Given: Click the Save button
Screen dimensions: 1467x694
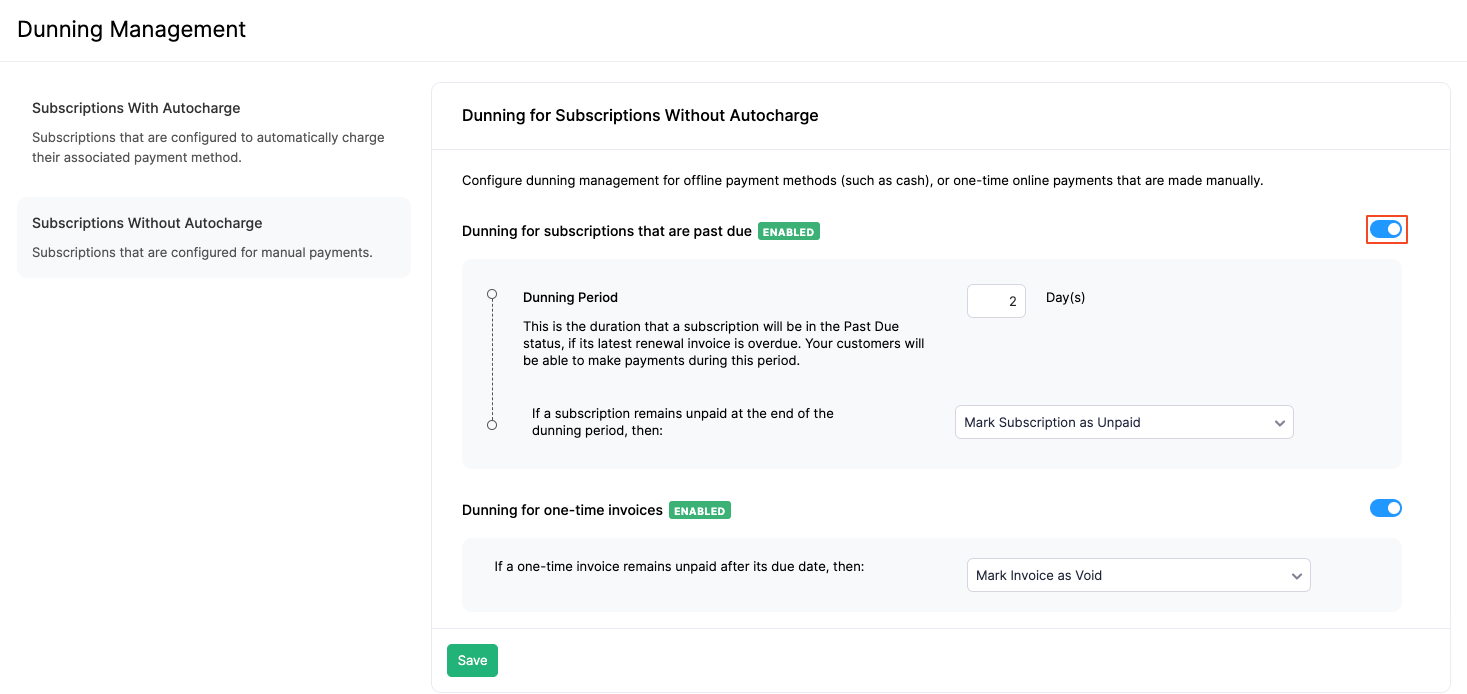Looking at the screenshot, I should [472, 660].
